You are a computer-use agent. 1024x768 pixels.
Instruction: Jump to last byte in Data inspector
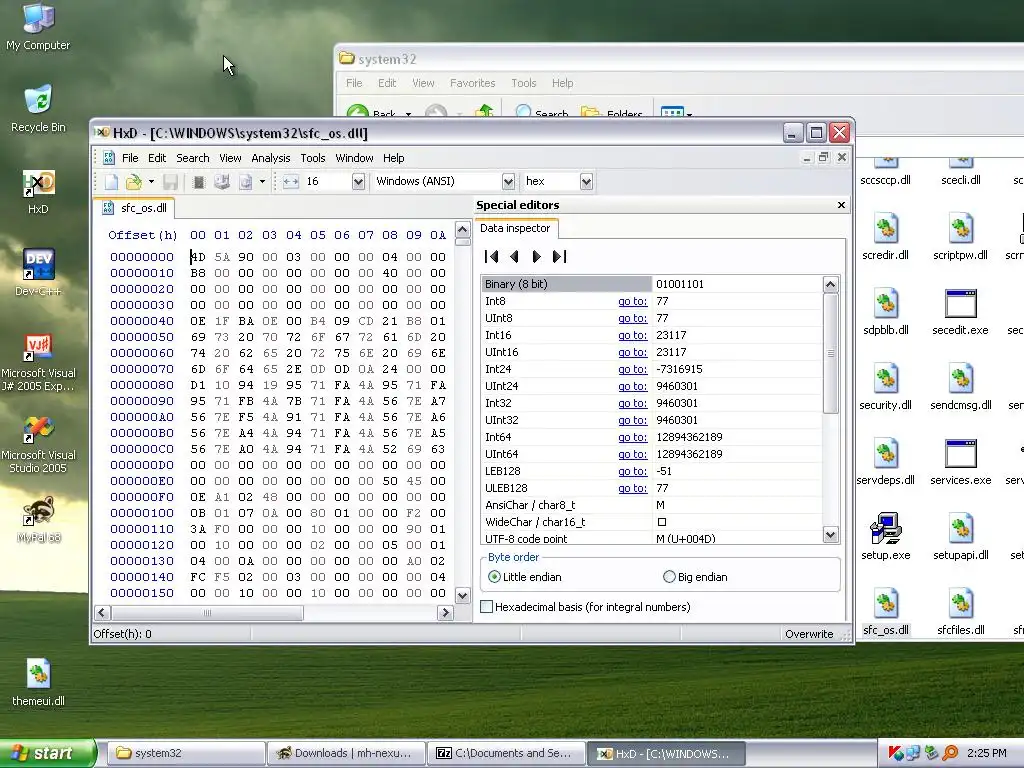[559, 257]
